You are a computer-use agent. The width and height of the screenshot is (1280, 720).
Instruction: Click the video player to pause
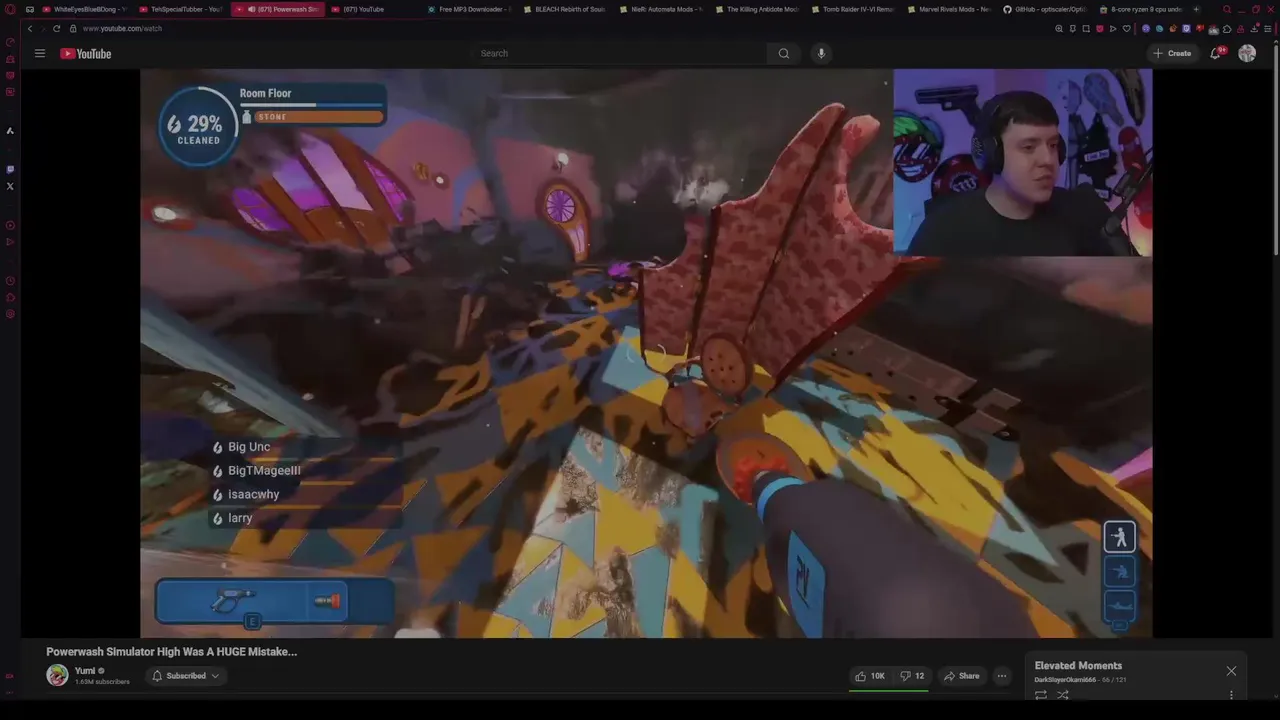tap(646, 353)
